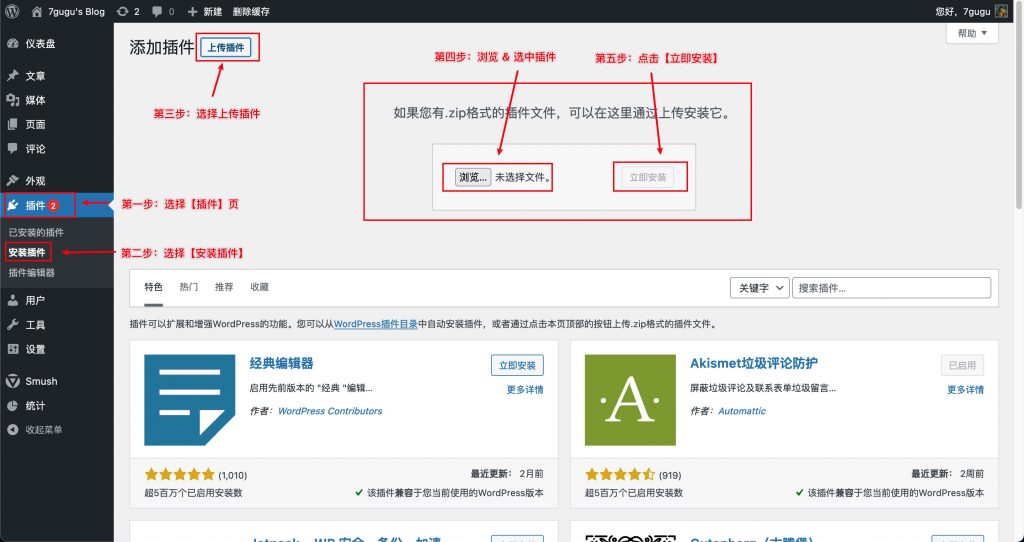The width and height of the screenshot is (1024, 542).
Task: Switch to the 收藏 tab
Action: (259, 287)
